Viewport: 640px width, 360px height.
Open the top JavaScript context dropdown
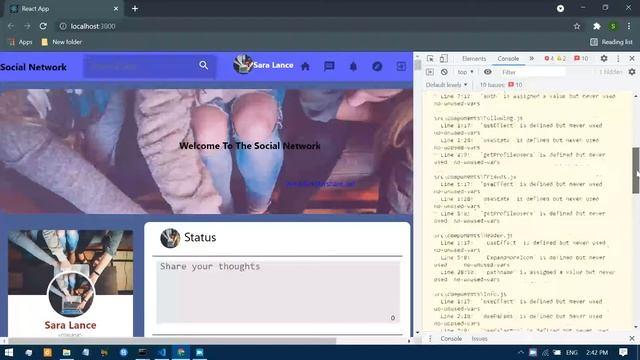(465, 72)
